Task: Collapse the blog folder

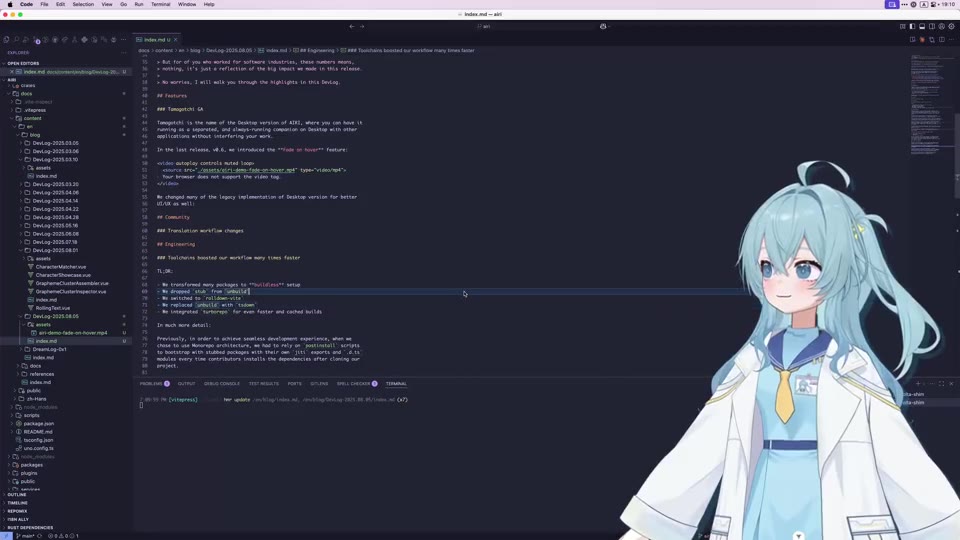Action: click(34, 135)
